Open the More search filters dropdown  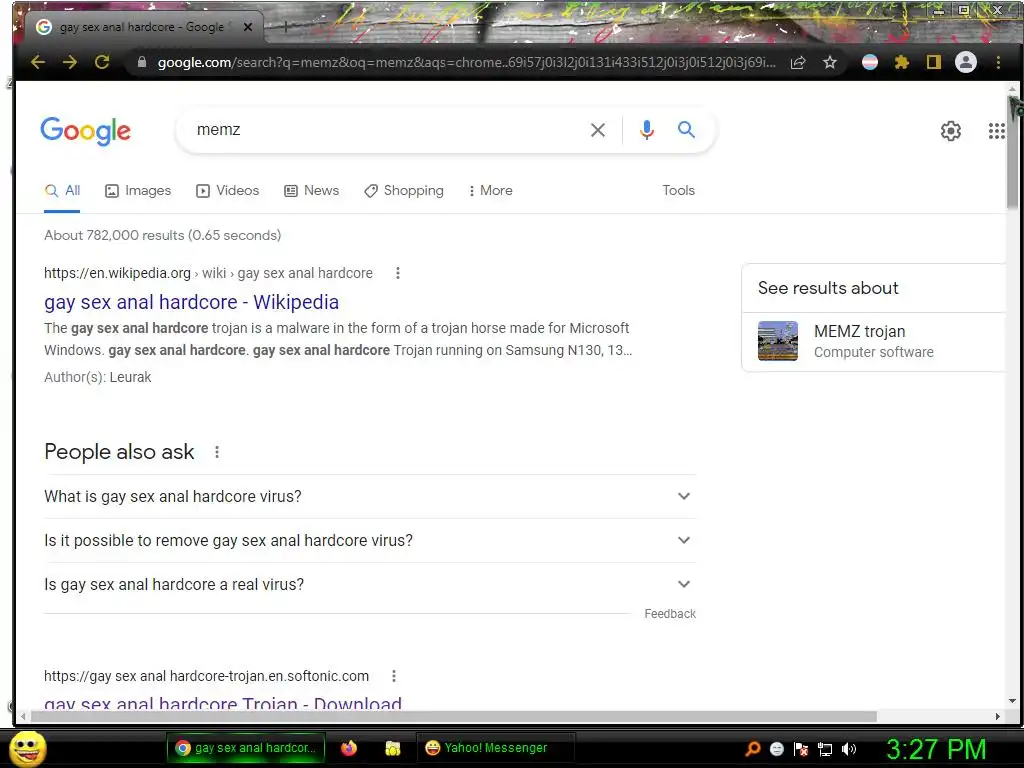490,191
